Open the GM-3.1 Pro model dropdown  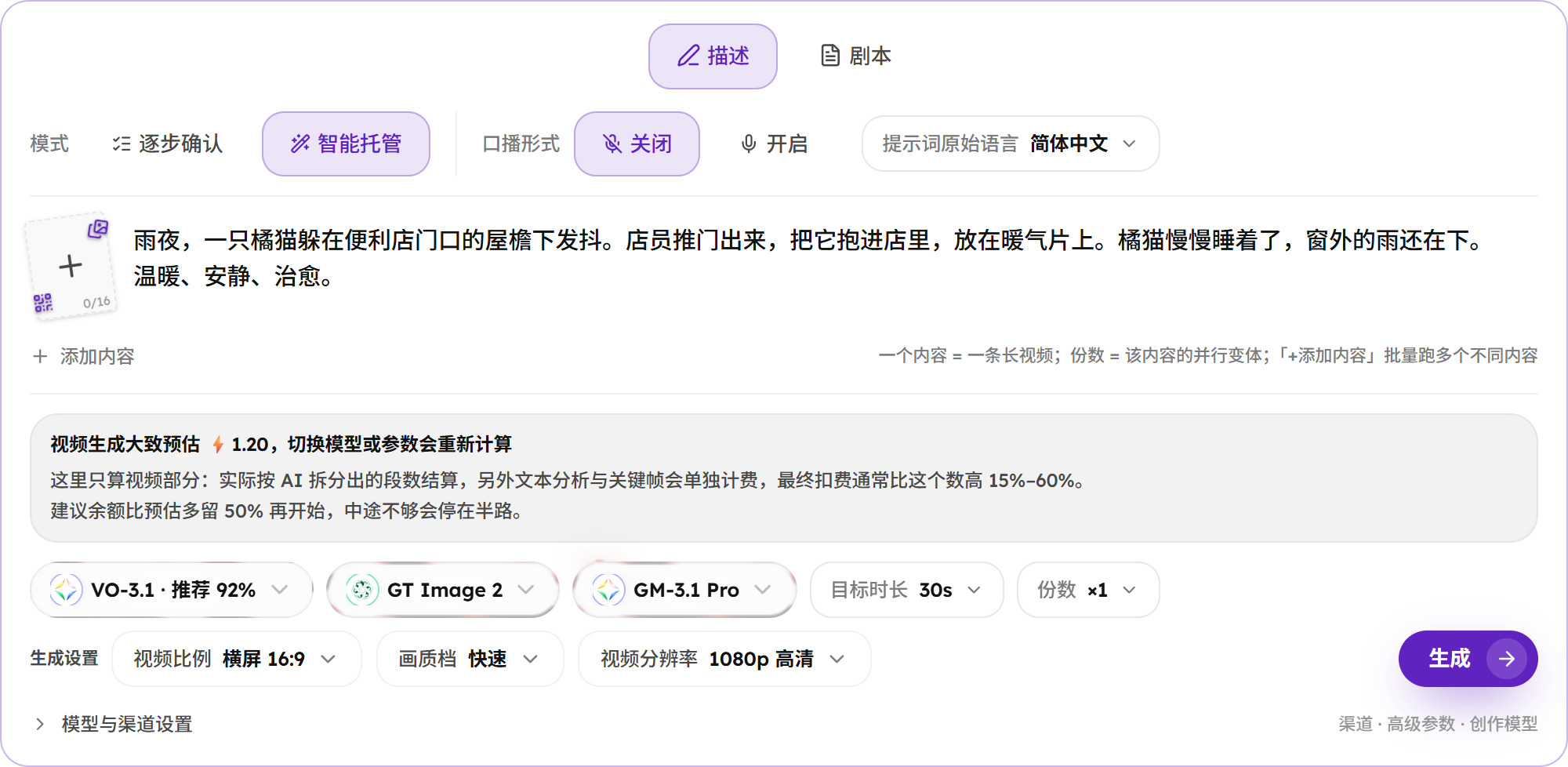(x=684, y=590)
